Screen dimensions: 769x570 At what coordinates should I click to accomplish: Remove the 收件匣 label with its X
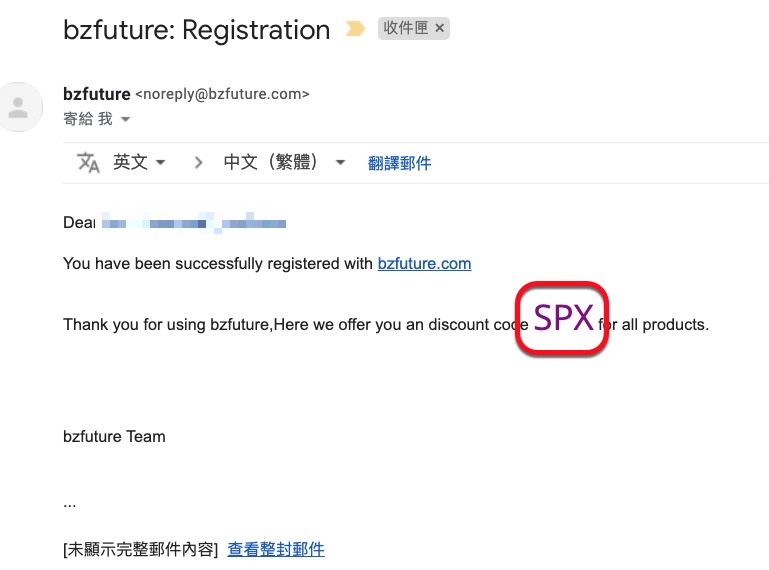[438, 29]
